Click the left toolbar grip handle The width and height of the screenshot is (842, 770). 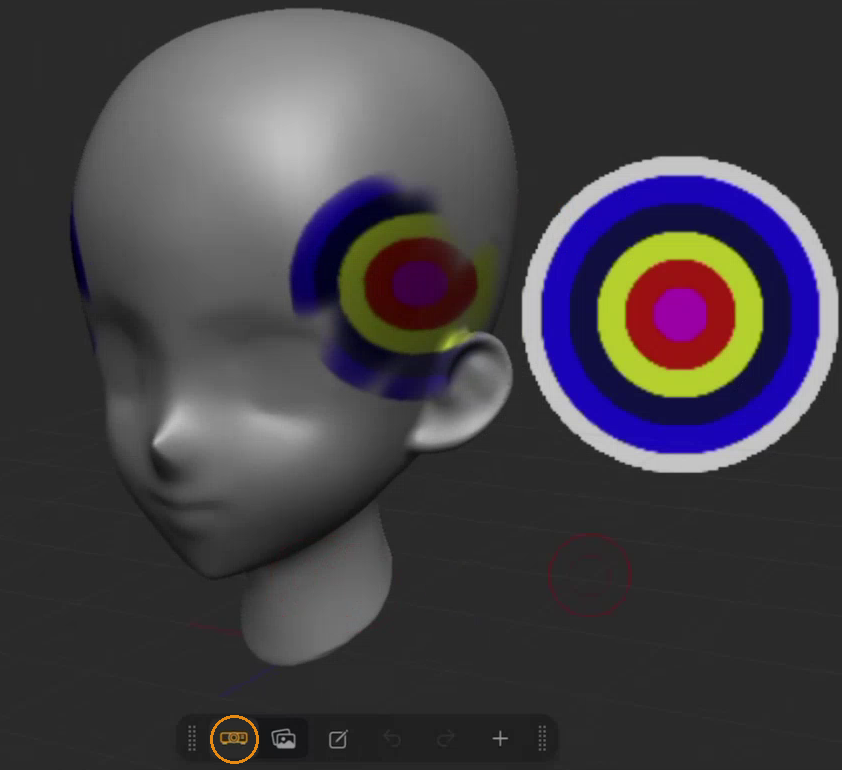(192, 738)
